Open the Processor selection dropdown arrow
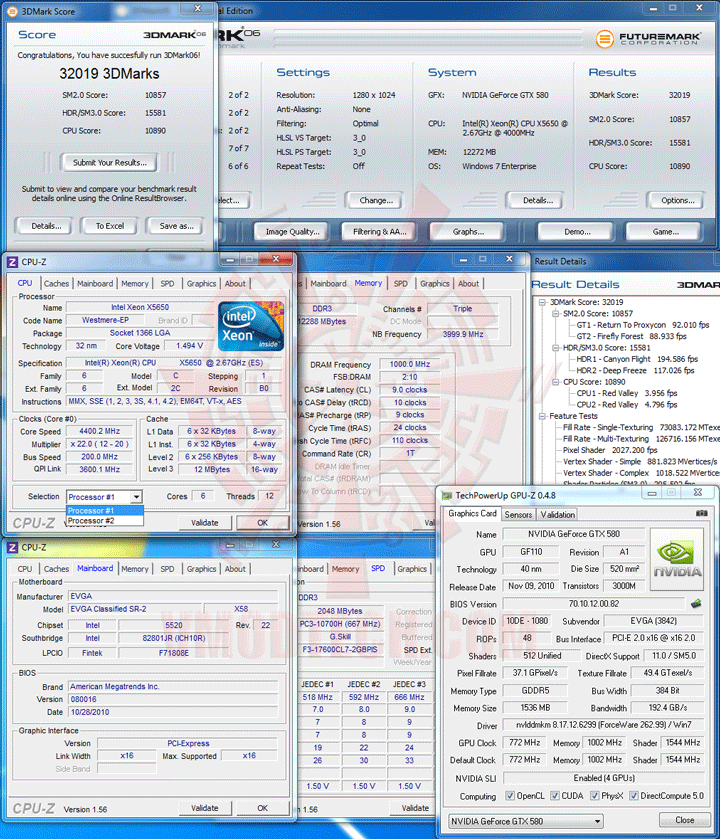This screenshot has width=720, height=839. point(136,497)
